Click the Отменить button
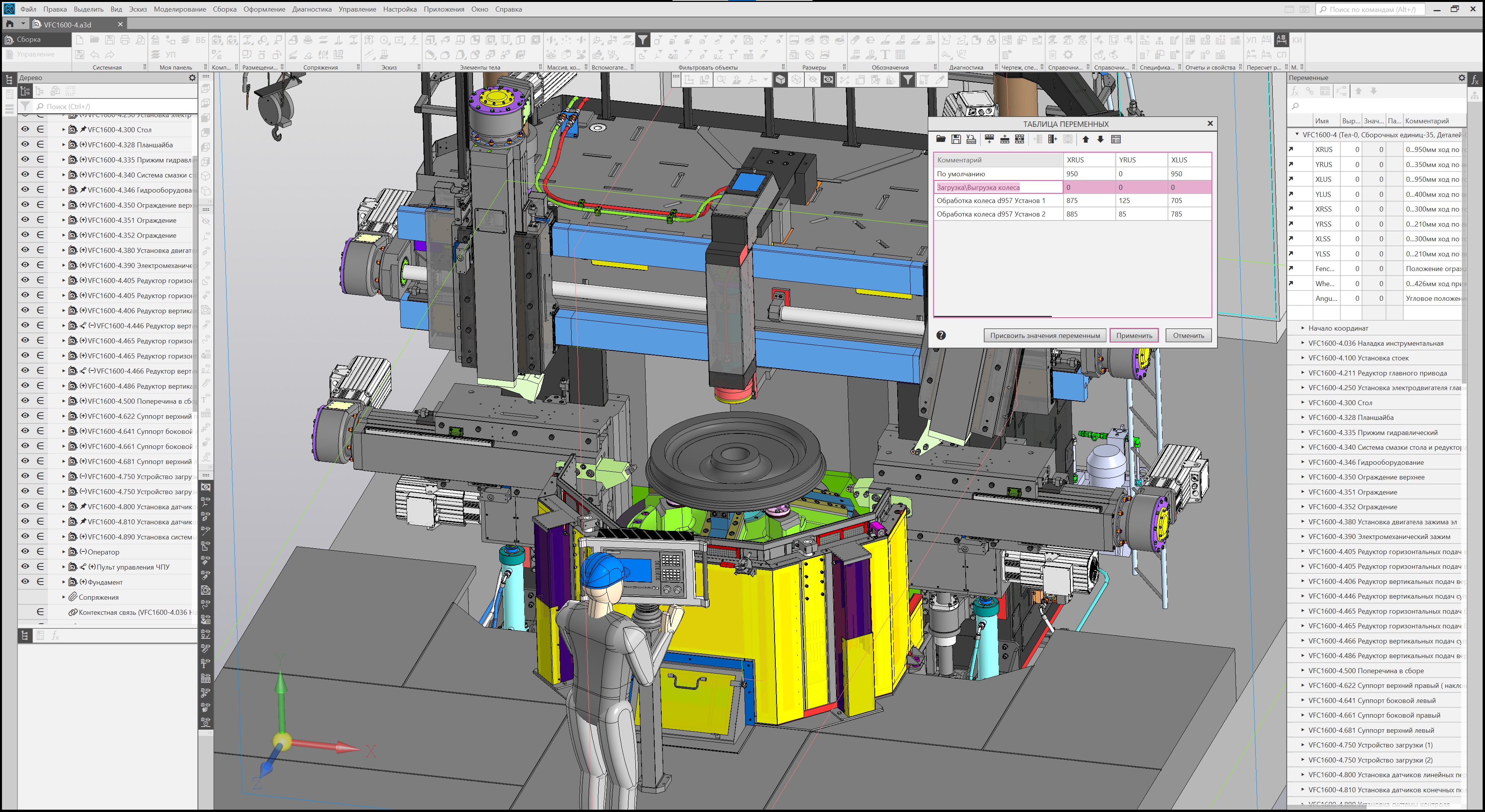1485x812 pixels. [x=1188, y=335]
